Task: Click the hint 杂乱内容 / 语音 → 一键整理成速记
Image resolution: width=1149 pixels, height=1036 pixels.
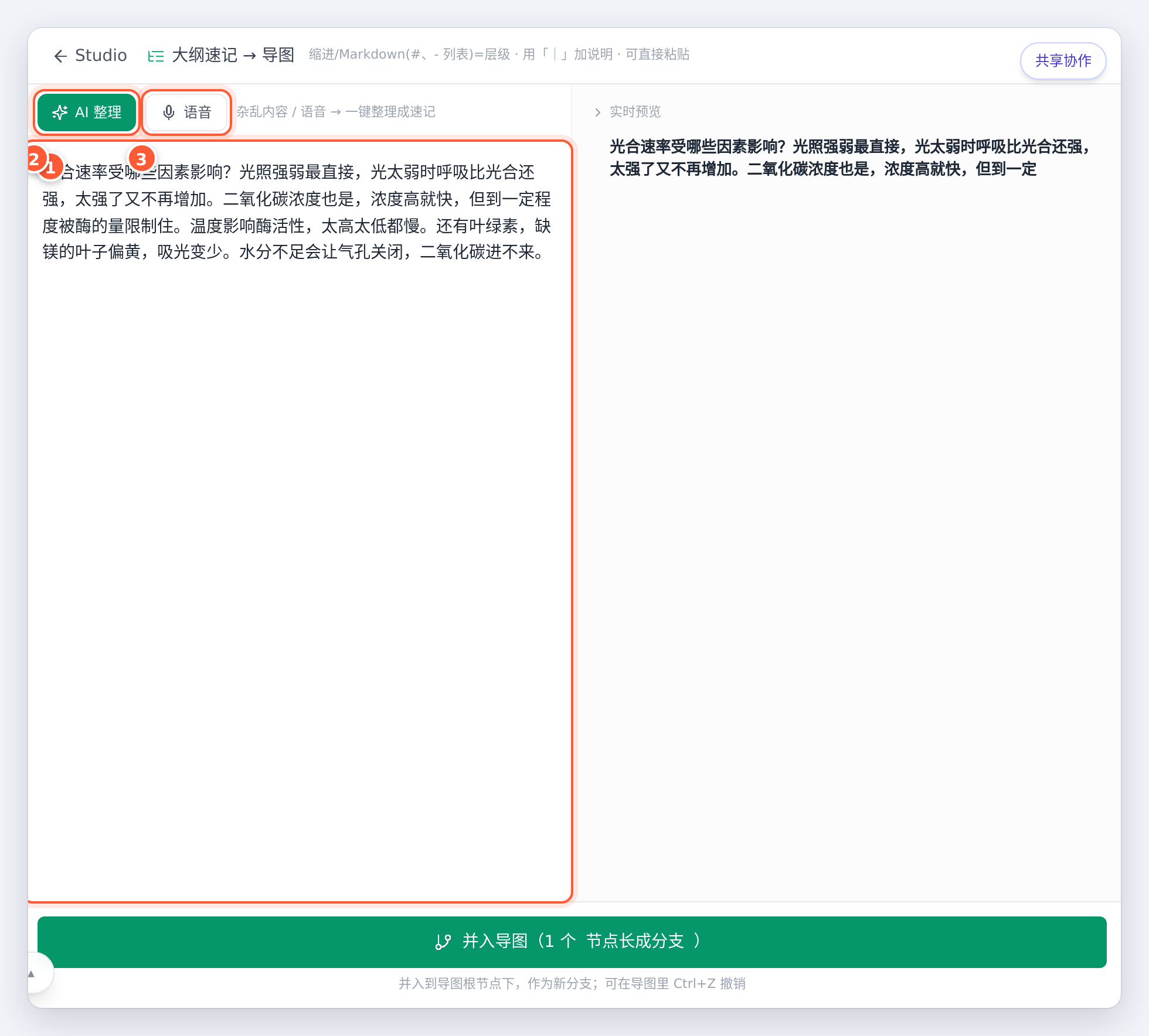Action: click(336, 112)
